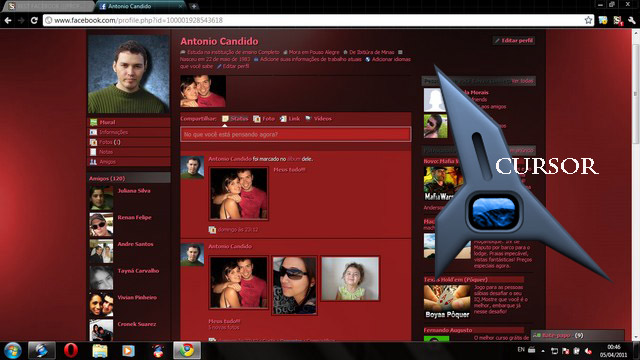Open Renan Felipe's profile link
The height and width of the screenshot is (360, 640).
pyautogui.click(x=134, y=218)
